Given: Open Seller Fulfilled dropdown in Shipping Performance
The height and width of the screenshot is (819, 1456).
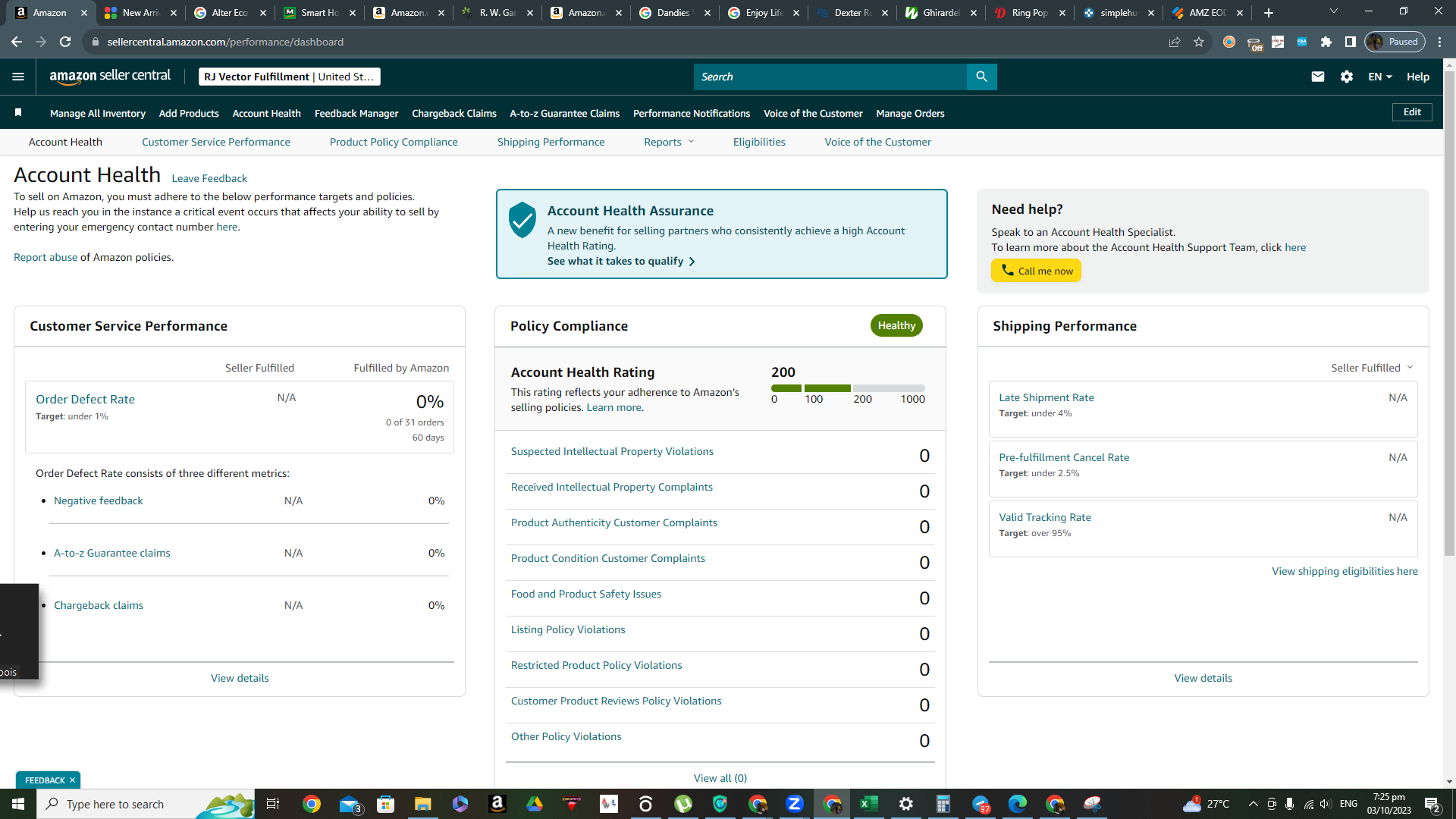Looking at the screenshot, I should 1372,368.
